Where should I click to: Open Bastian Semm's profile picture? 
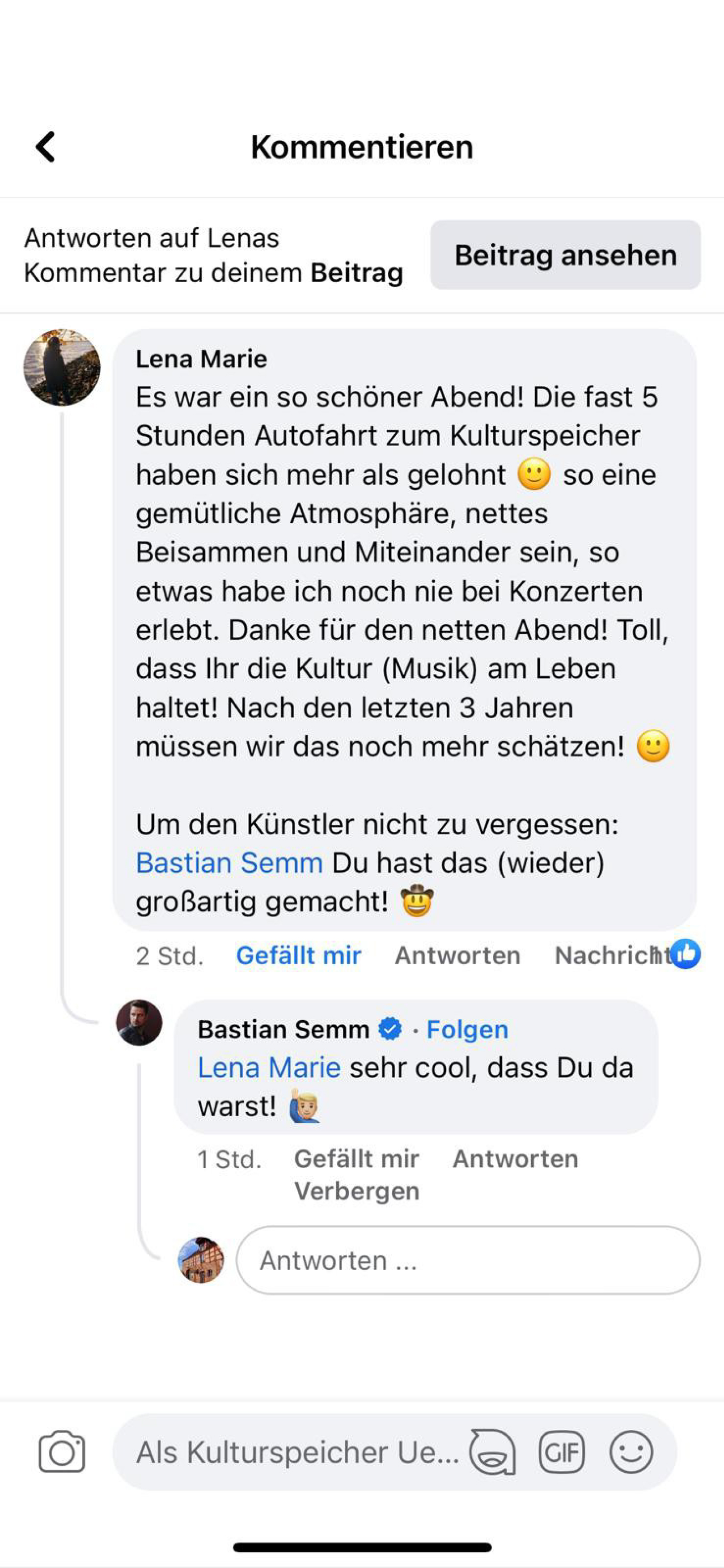pos(140,1023)
